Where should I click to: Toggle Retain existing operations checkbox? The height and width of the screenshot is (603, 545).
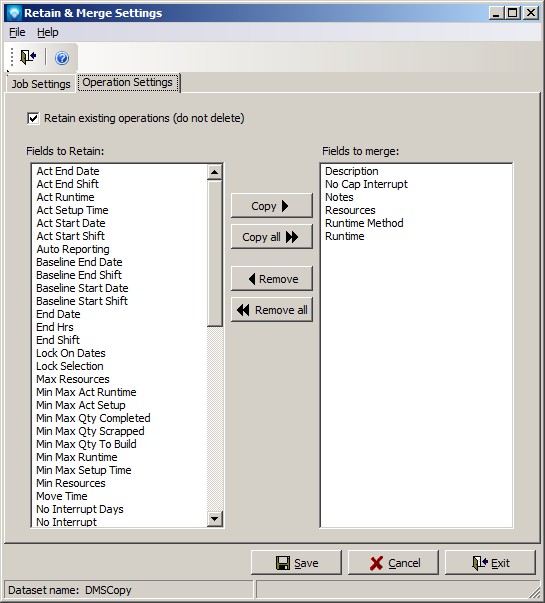[x=33, y=118]
